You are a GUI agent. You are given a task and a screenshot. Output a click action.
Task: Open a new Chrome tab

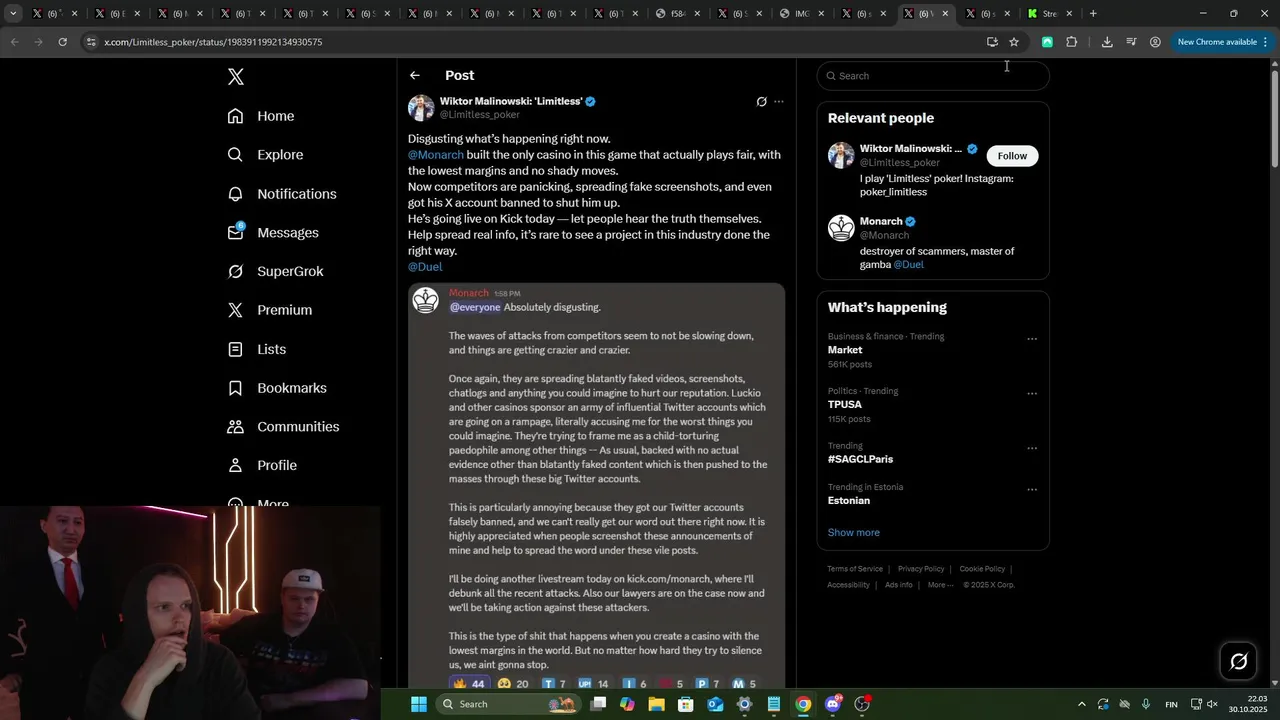[1093, 14]
